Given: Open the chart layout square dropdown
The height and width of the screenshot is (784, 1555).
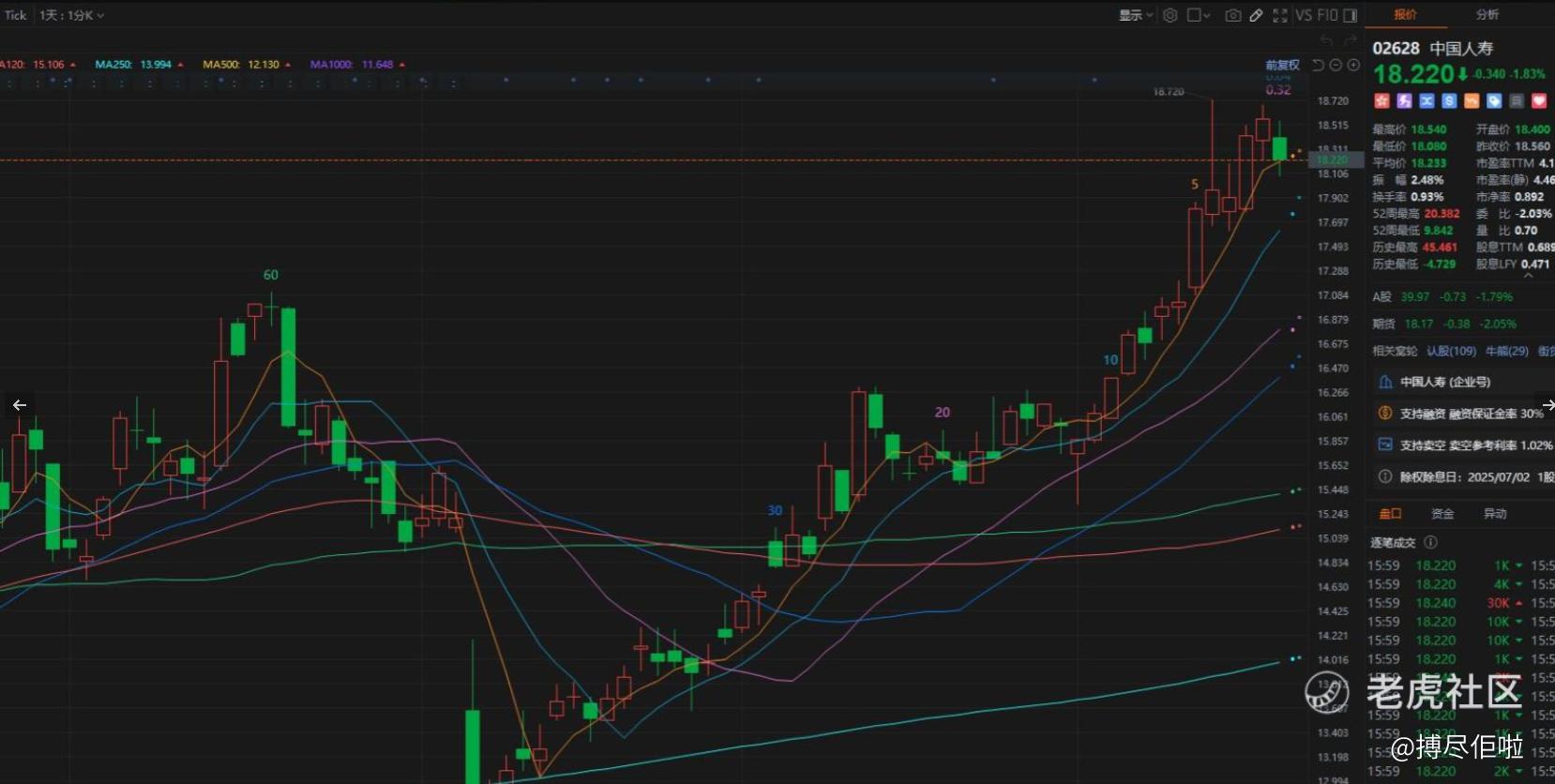Looking at the screenshot, I should [1198, 15].
